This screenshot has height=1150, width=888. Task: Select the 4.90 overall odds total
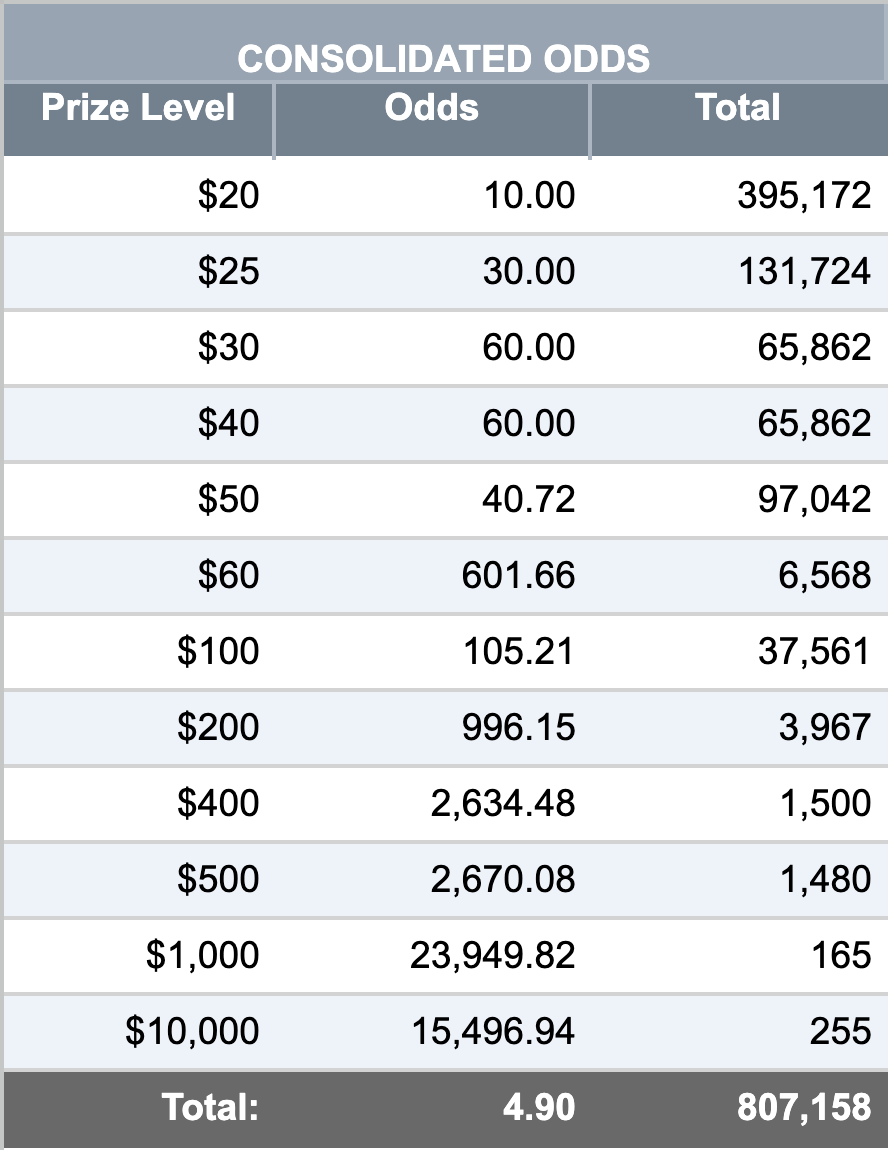pyautogui.click(x=539, y=1107)
